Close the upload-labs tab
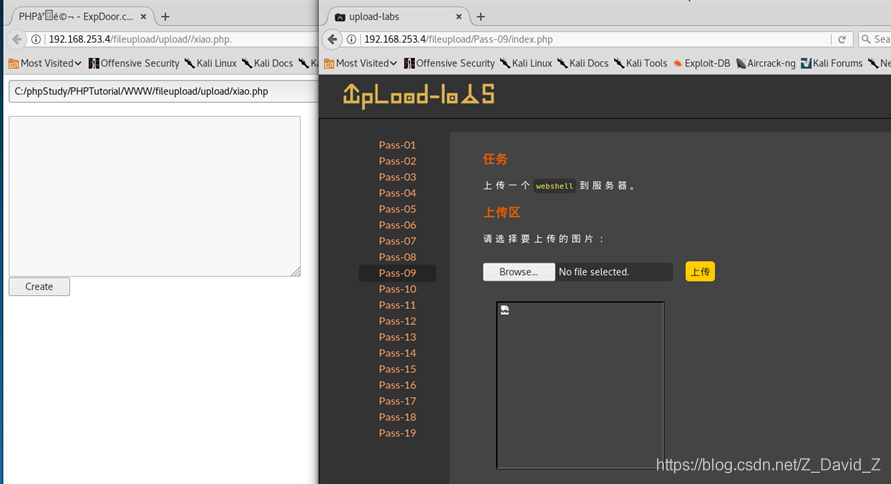This screenshot has height=484, width=891. [459, 16]
